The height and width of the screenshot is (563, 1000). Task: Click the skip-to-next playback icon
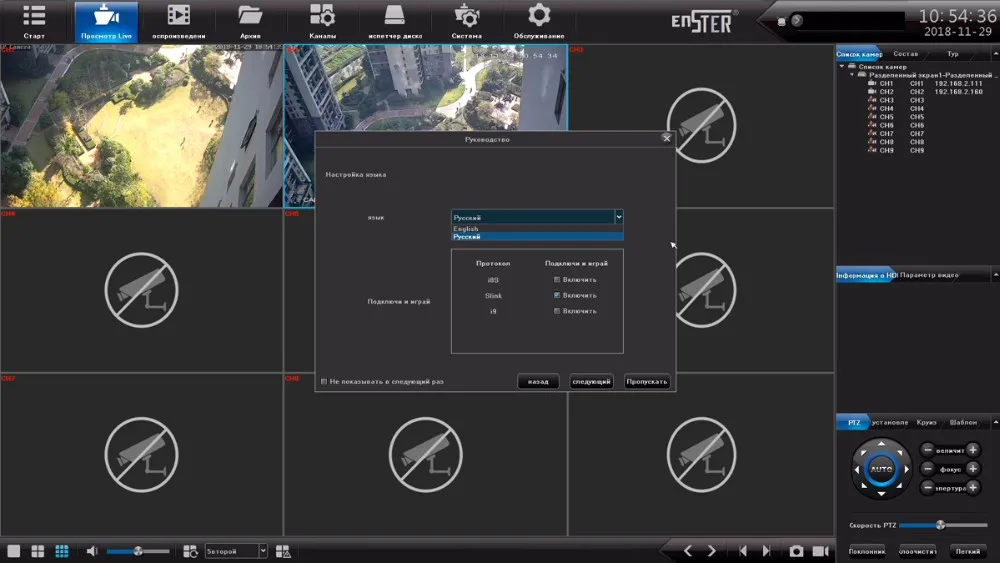pyautogui.click(x=767, y=551)
